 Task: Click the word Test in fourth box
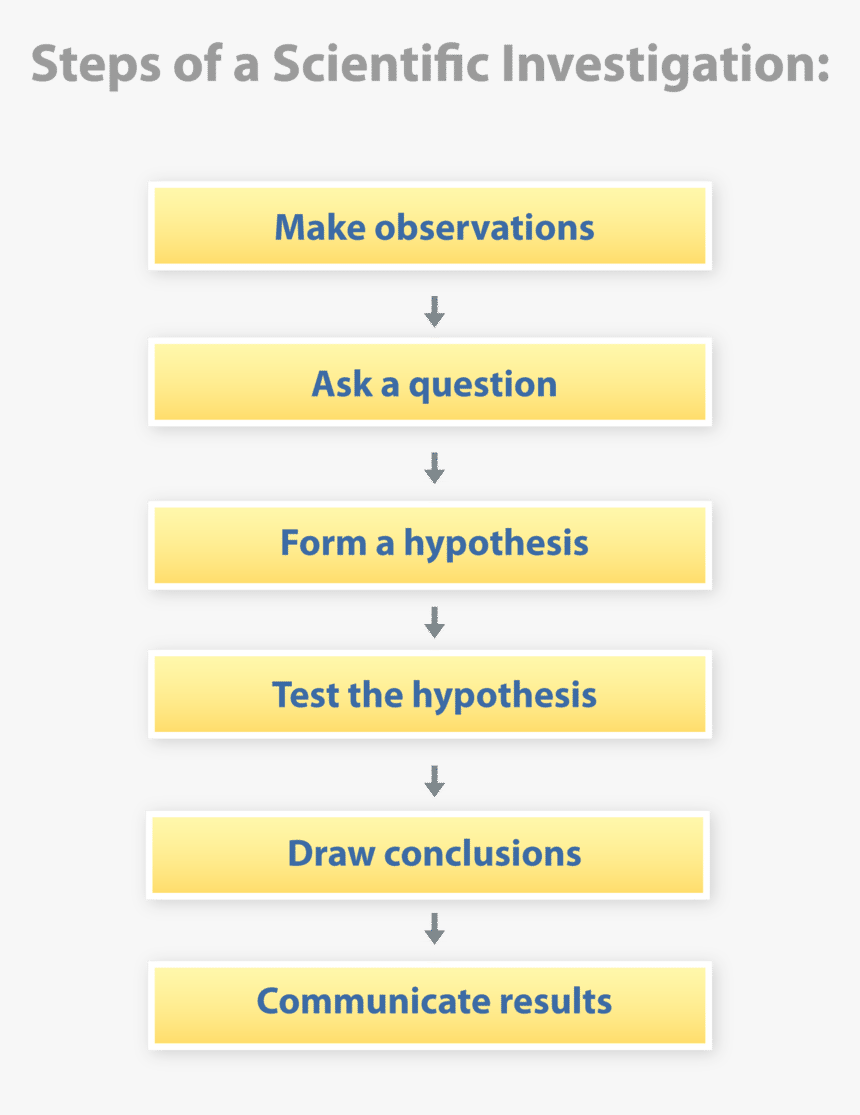pyautogui.click(x=306, y=695)
